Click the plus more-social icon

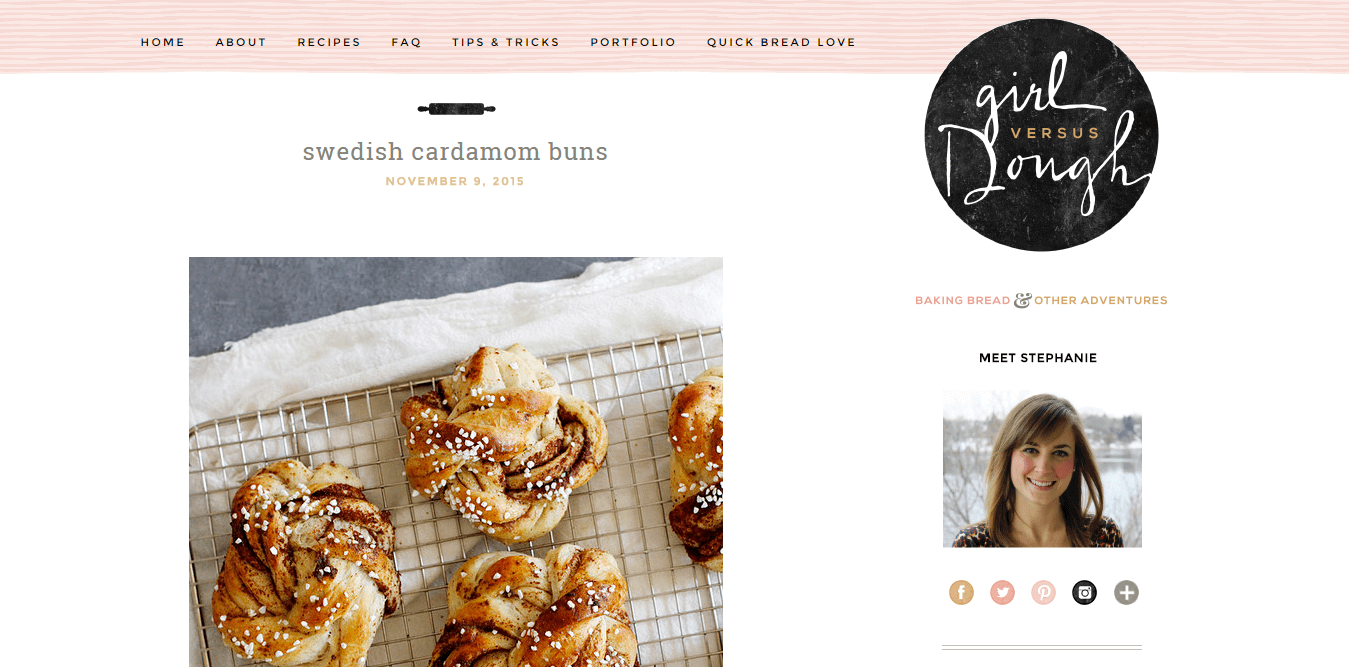1126,592
